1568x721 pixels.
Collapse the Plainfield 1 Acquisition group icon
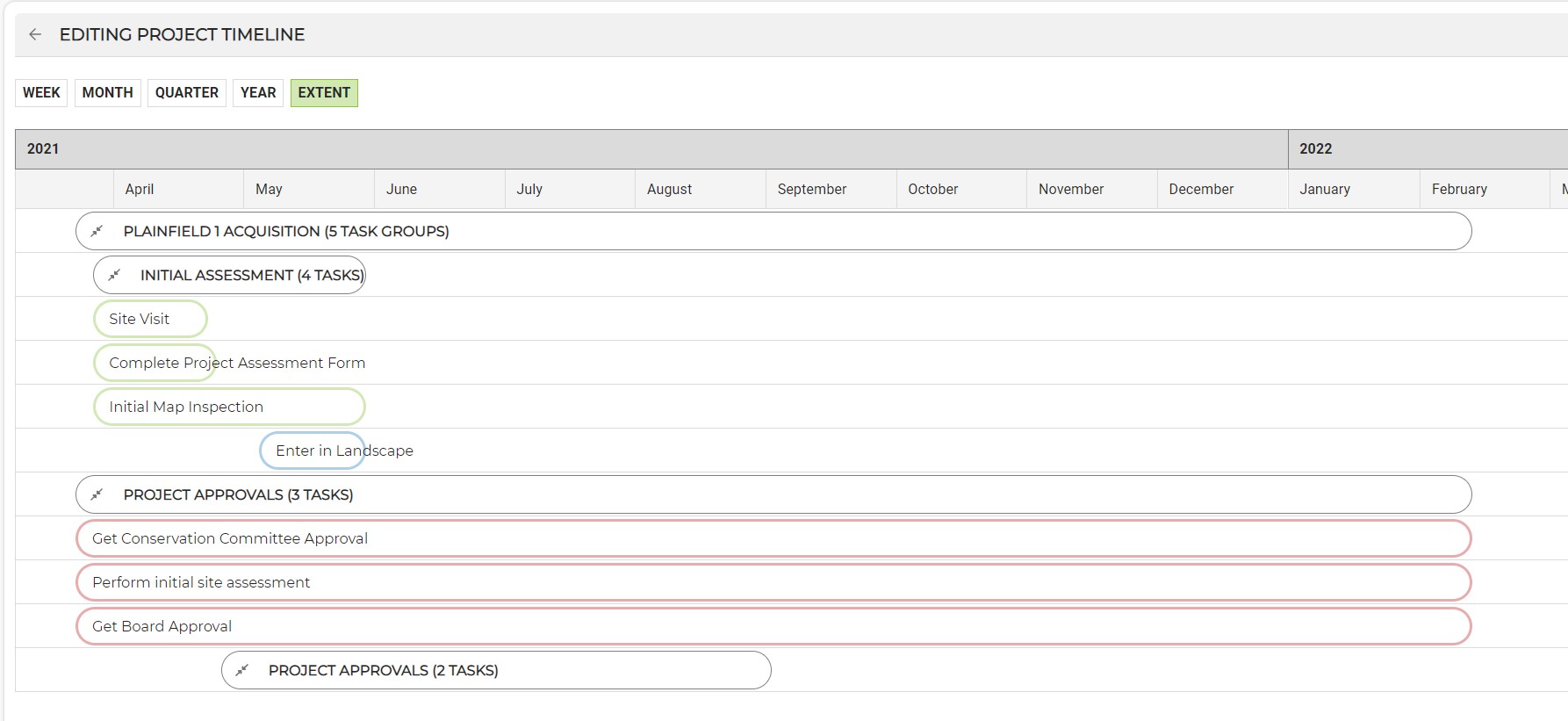click(97, 231)
